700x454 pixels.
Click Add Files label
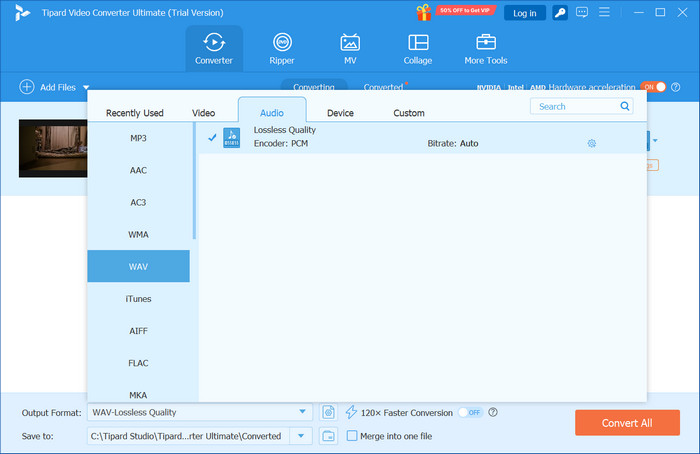(x=58, y=87)
